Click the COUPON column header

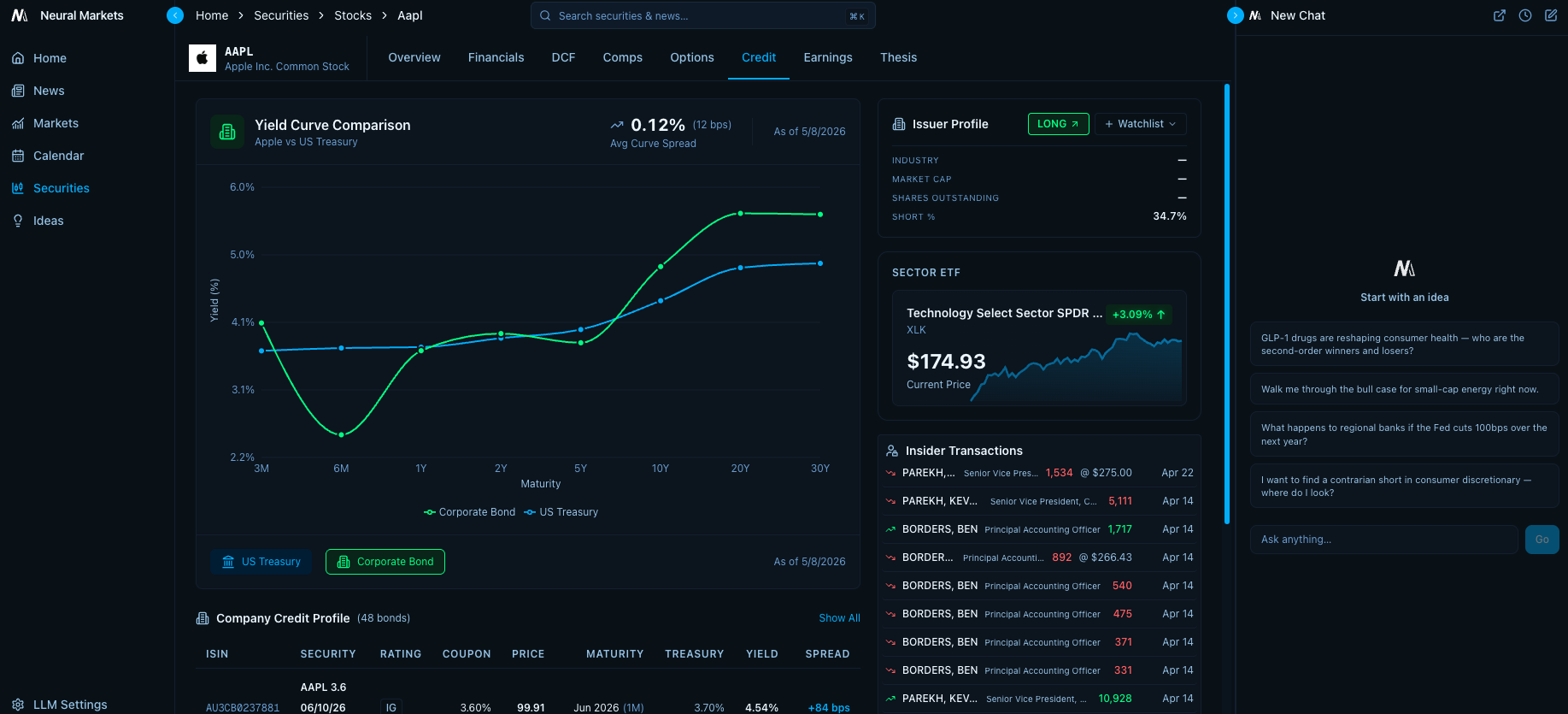click(x=467, y=654)
